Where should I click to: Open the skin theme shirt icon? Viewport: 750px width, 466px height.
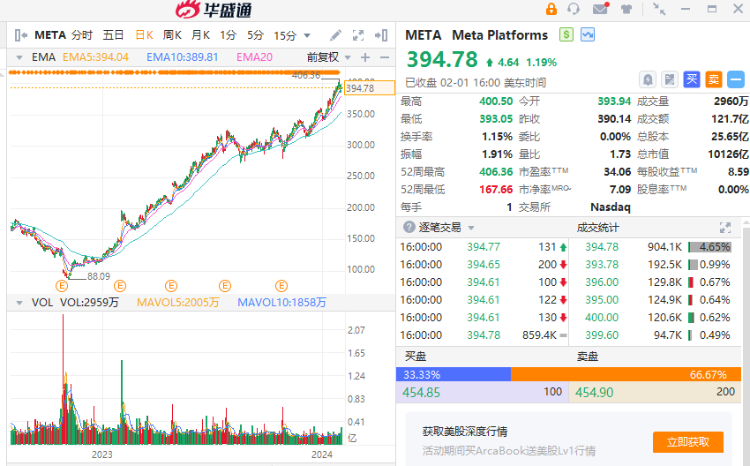click(x=626, y=10)
